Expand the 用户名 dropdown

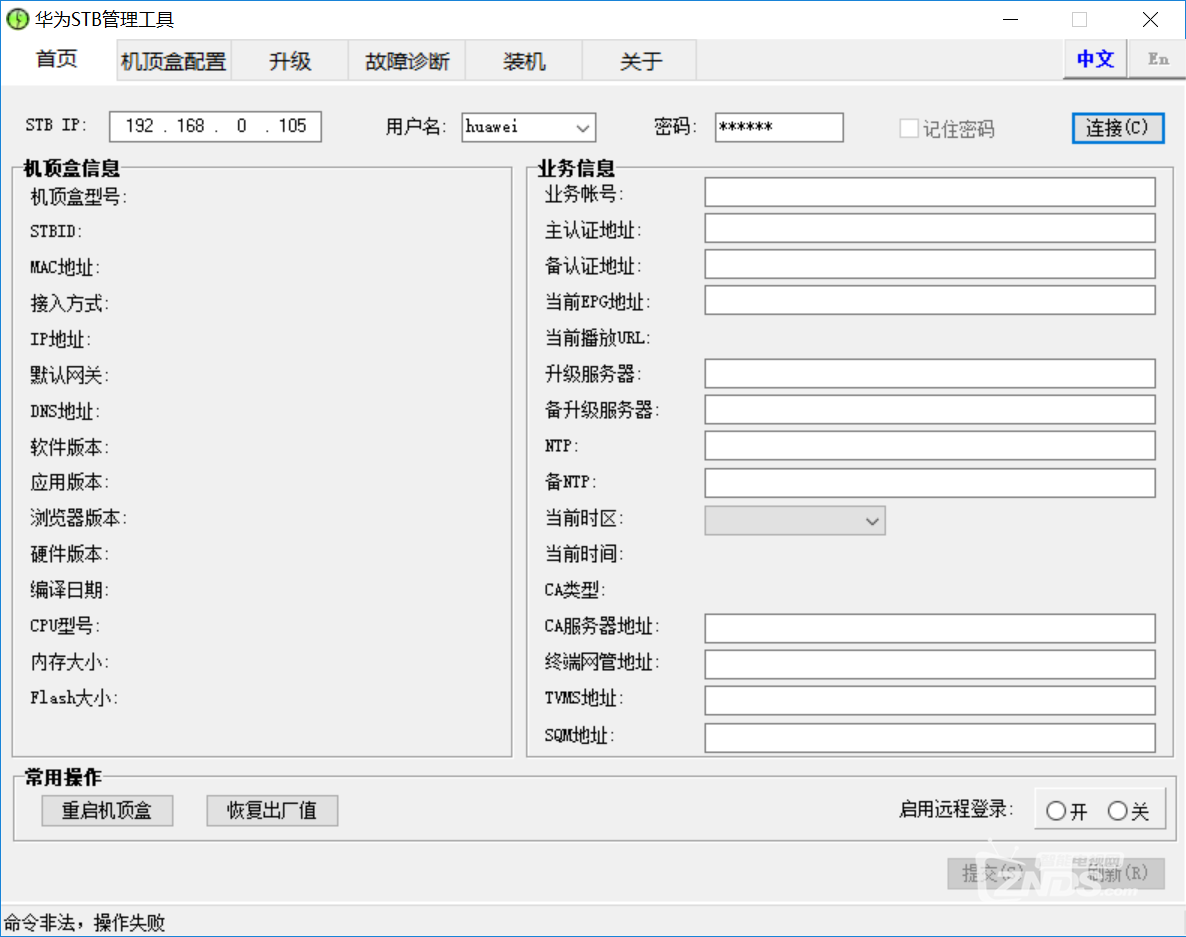point(582,128)
